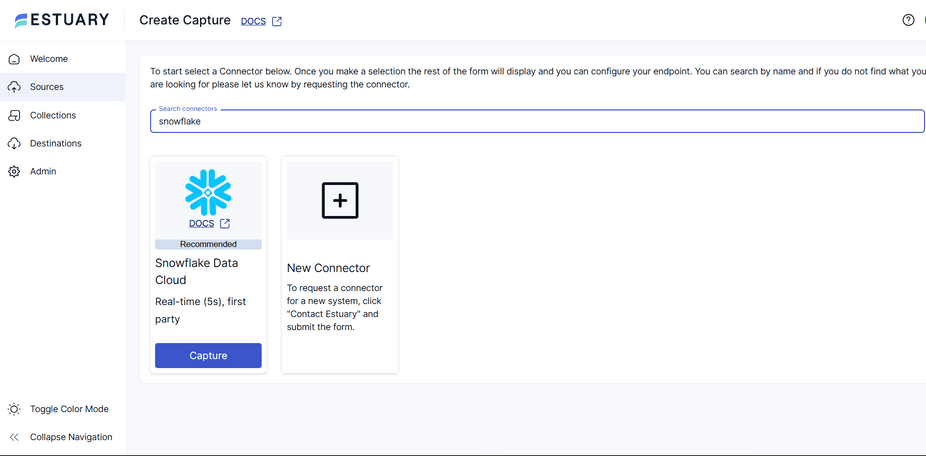Screen dimensions: 926x456
Task: Open the Collections menu item
Action: click(x=53, y=115)
